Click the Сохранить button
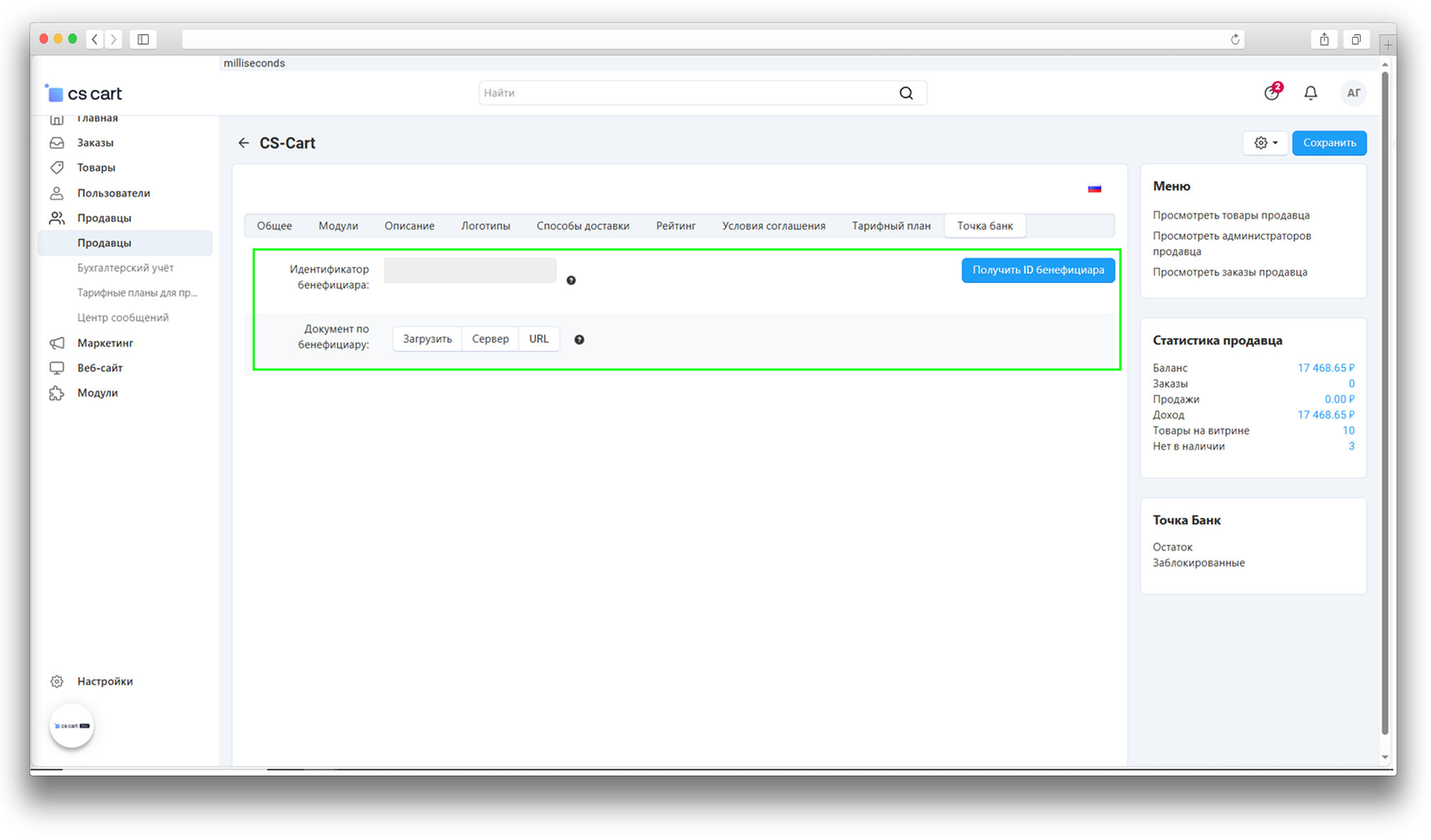The image size is (1431, 840). coord(1329,143)
